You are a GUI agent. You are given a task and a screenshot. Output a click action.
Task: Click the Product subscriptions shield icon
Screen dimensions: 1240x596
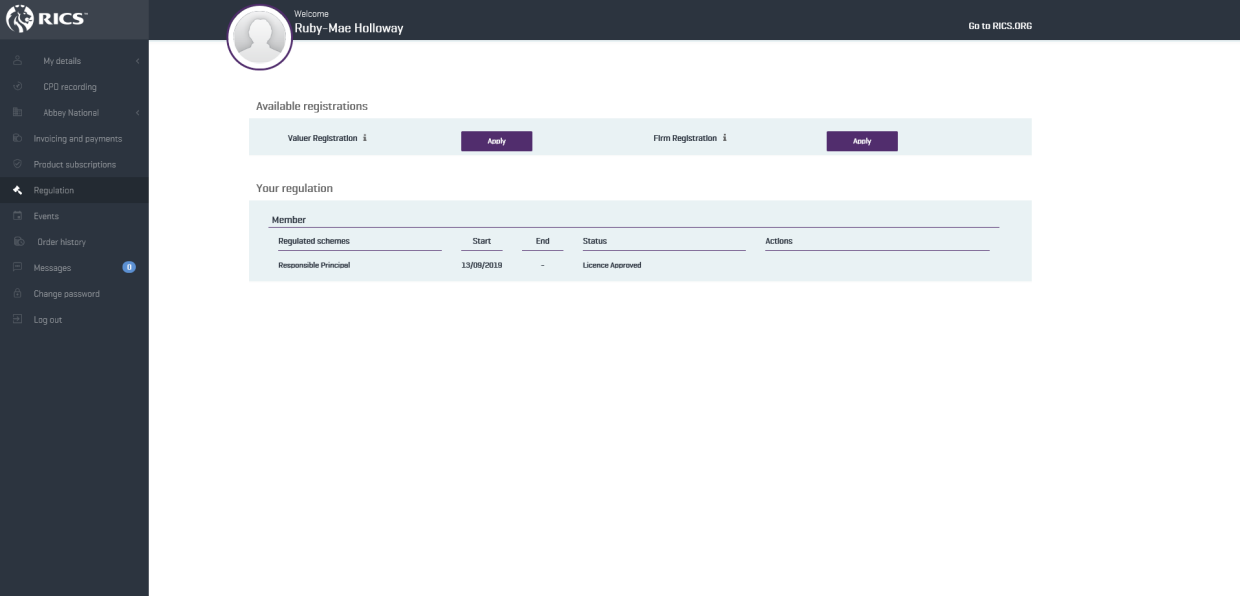click(x=17, y=164)
